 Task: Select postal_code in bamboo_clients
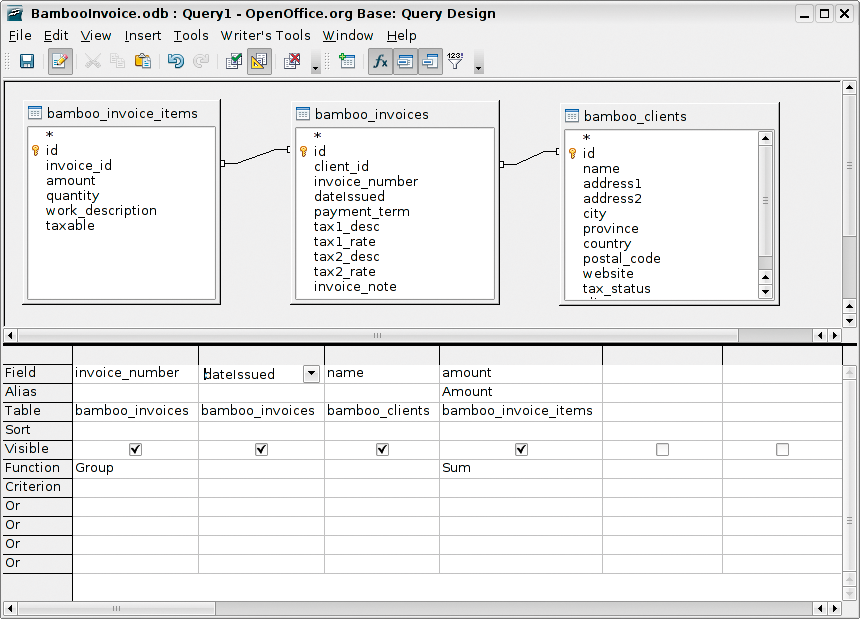[x=621, y=259]
